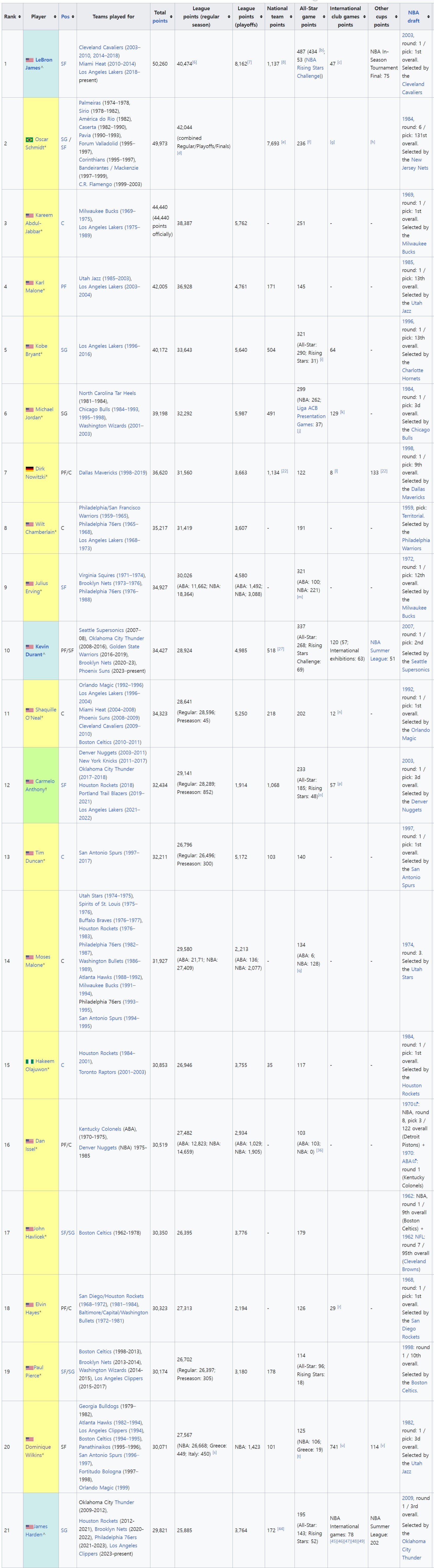Screen dimensions: 434x1568
Task: Follow the Charlotte Hornets draft link
Action: [413, 374]
